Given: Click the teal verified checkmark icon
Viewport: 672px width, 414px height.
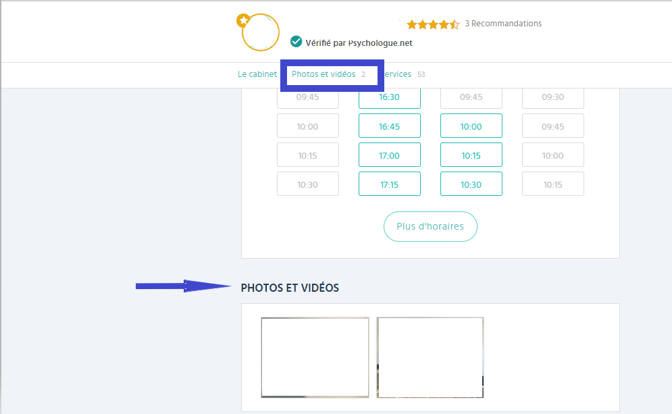Looking at the screenshot, I should 296,42.
